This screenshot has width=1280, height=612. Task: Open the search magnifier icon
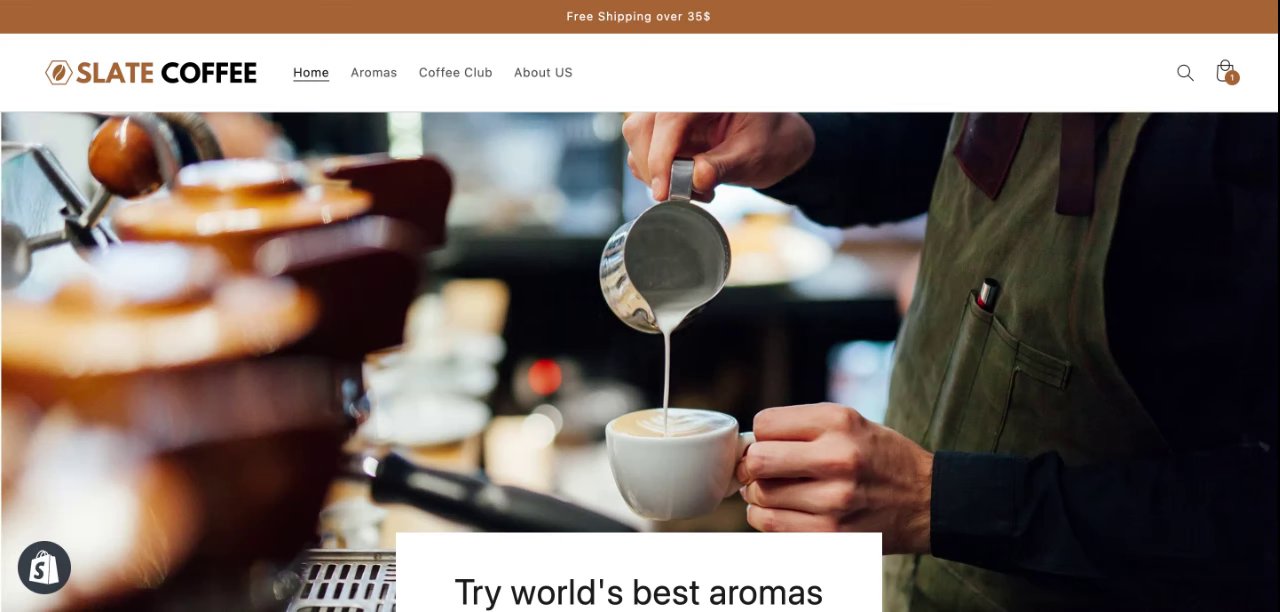pos(1185,73)
